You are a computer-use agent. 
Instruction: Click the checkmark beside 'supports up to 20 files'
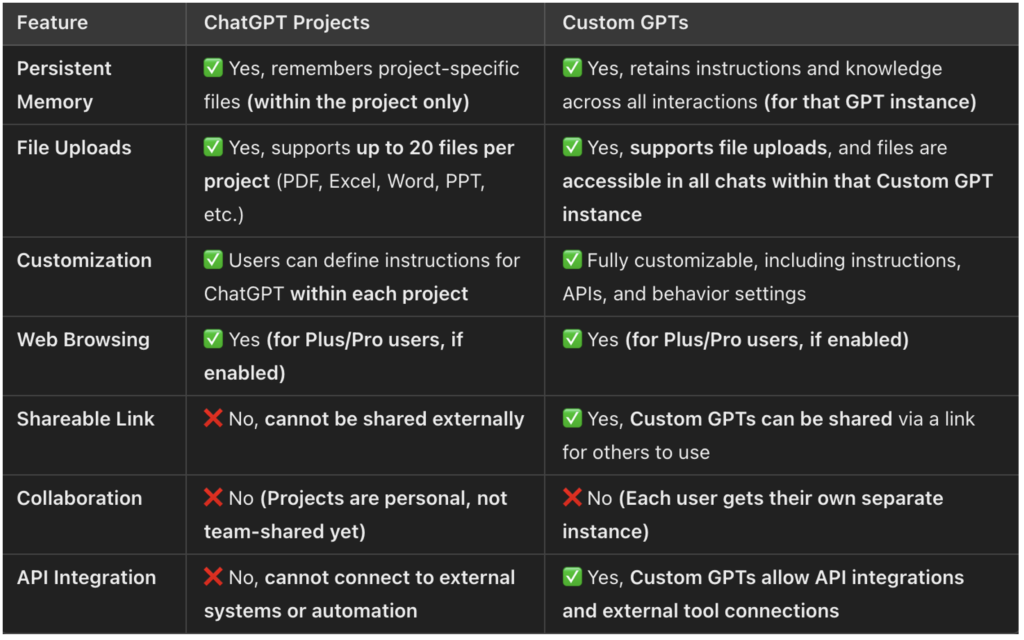click(x=213, y=147)
